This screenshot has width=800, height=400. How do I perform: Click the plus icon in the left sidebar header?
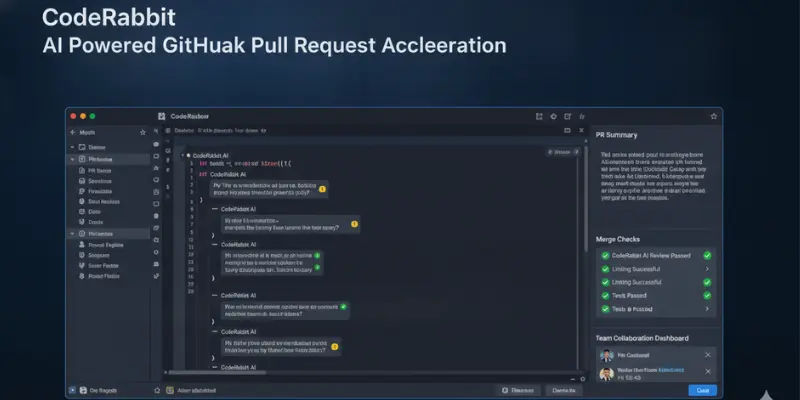[x=72, y=132]
